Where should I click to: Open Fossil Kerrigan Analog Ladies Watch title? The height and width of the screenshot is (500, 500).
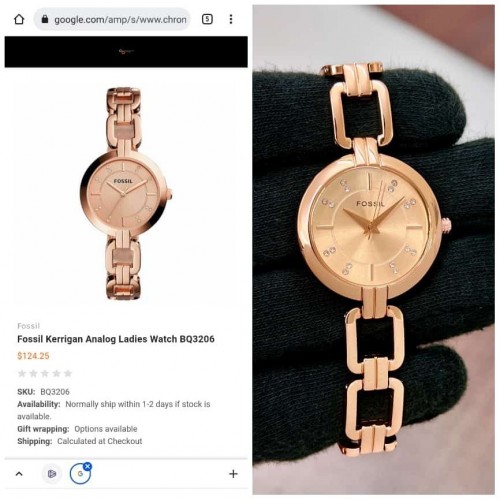(x=116, y=339)
